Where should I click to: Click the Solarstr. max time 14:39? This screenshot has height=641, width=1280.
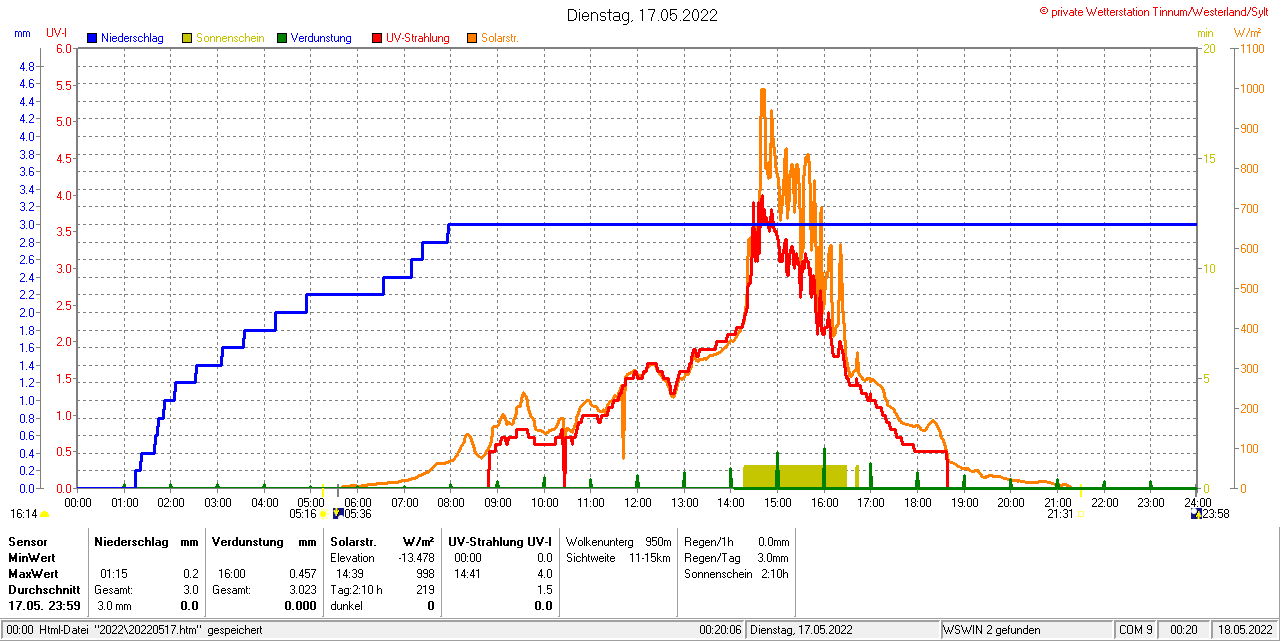tap(350, 574)
